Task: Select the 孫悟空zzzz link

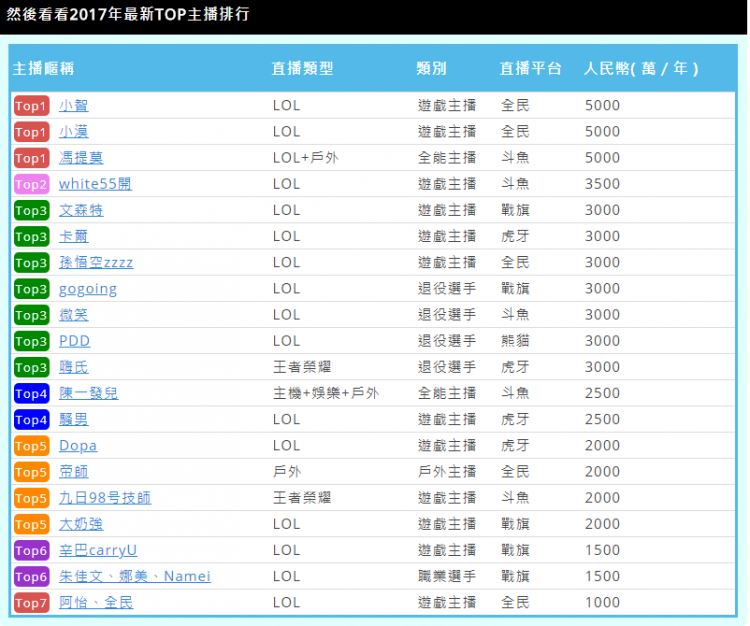Action: coord(95,263)
